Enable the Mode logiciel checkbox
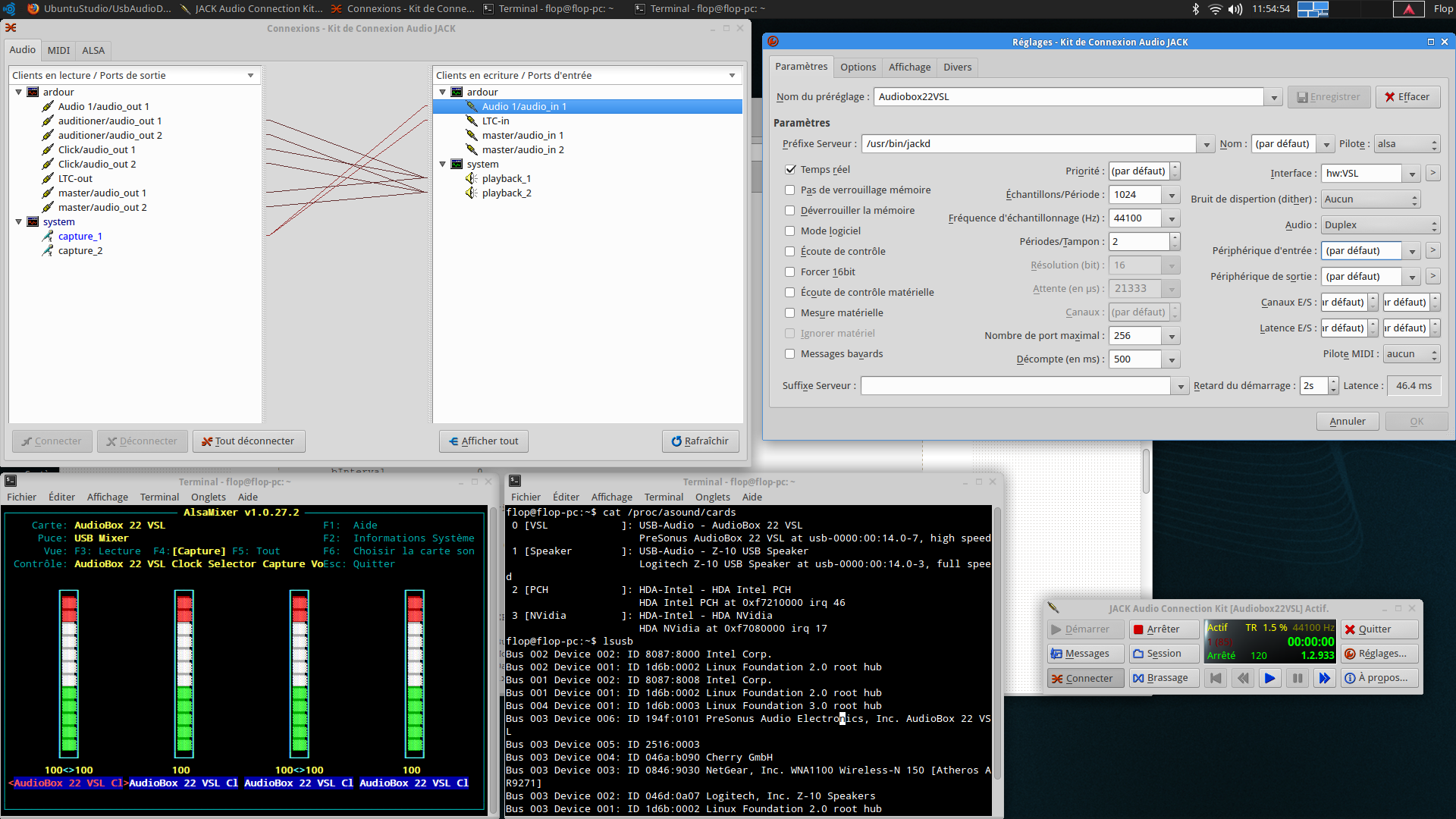 (x=790, y=231)
